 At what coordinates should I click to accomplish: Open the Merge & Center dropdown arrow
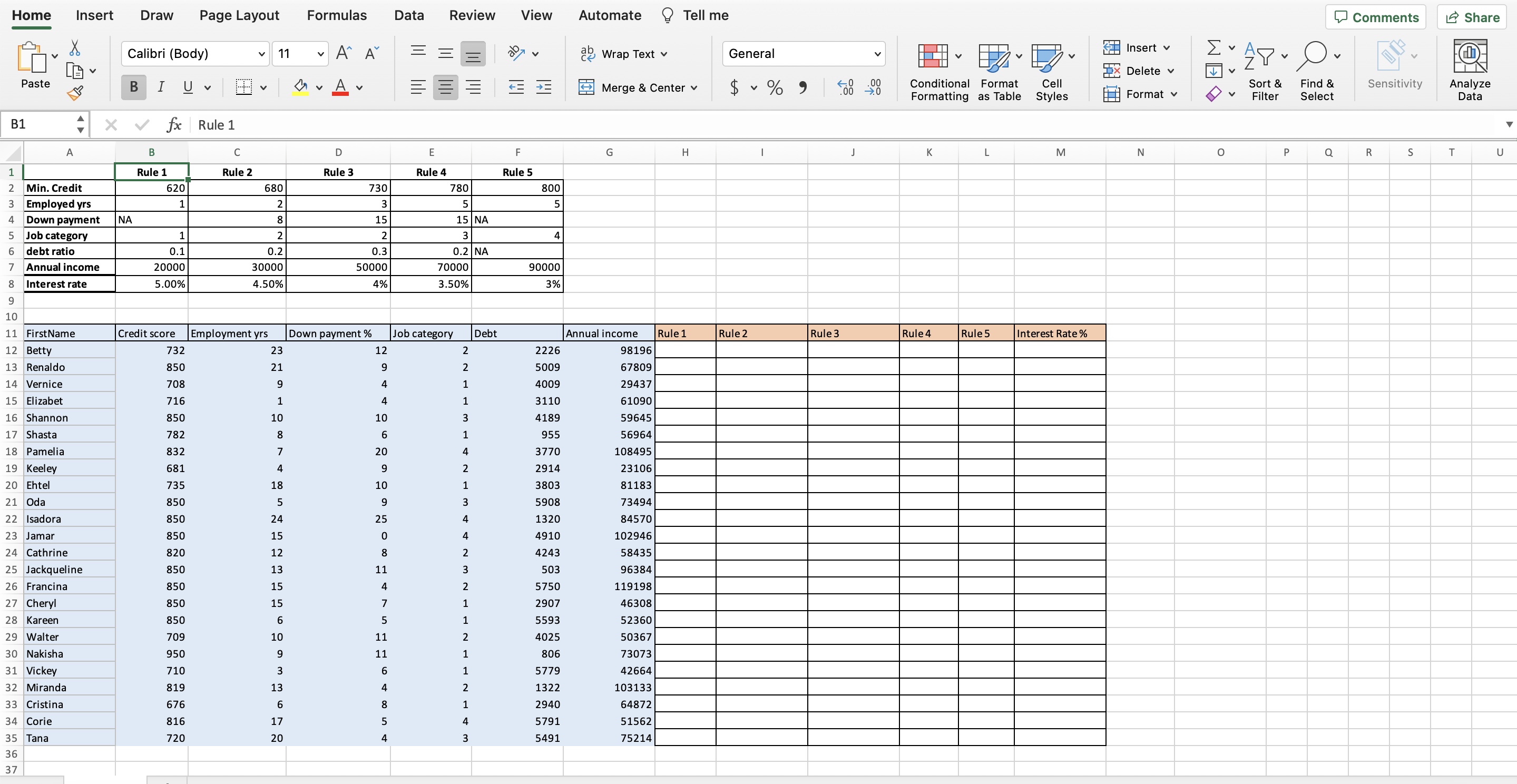point(694,88)
